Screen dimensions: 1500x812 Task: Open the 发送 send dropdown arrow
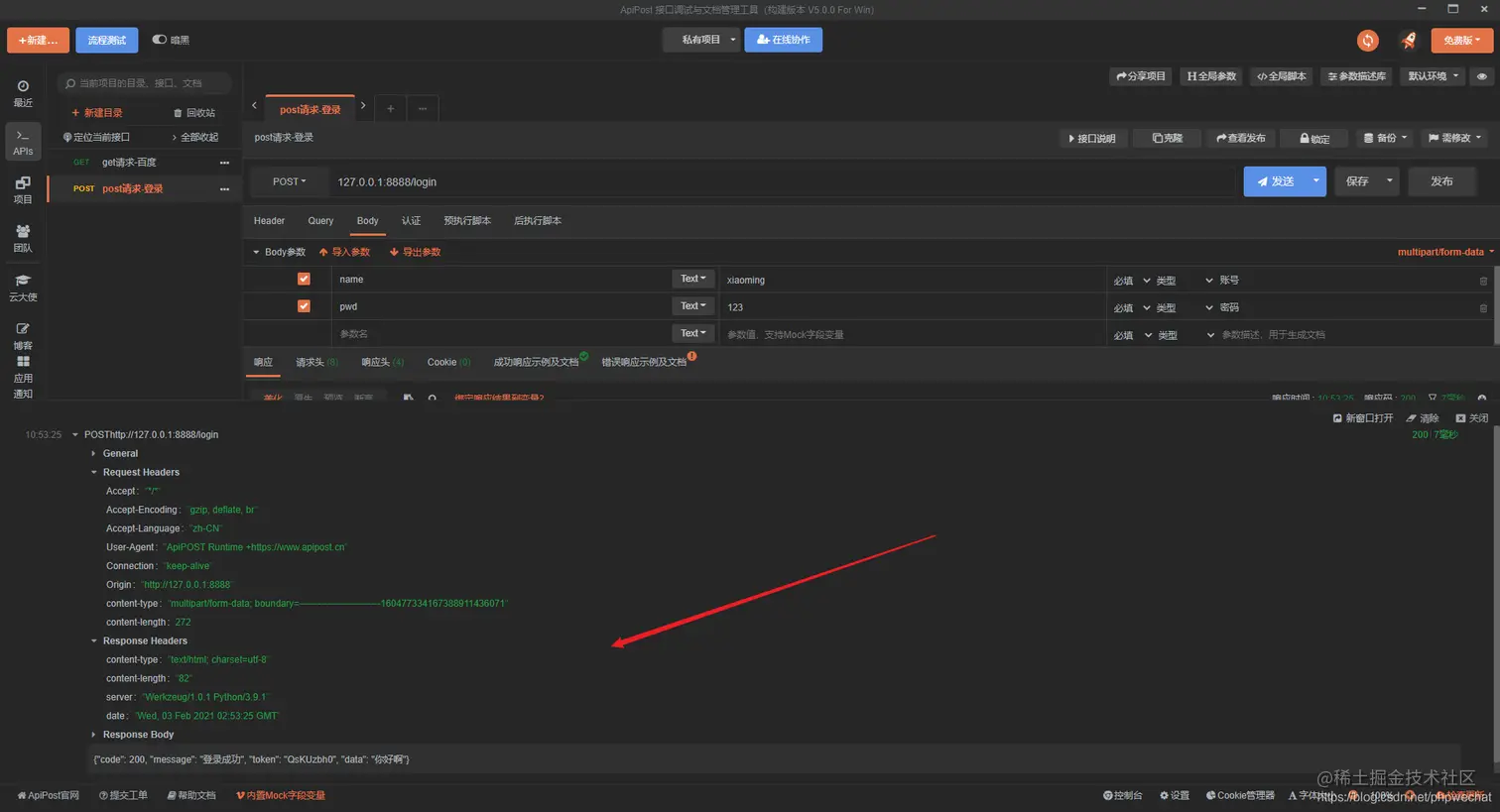(x=1315, y=181)
